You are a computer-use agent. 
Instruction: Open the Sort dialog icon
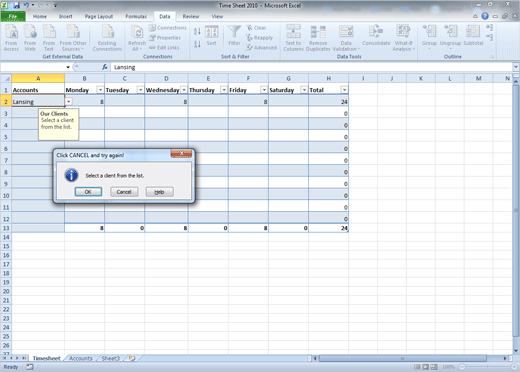[211, 36]
